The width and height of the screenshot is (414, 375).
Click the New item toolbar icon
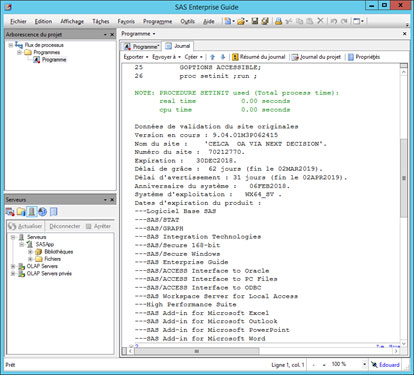pos(228,21)
